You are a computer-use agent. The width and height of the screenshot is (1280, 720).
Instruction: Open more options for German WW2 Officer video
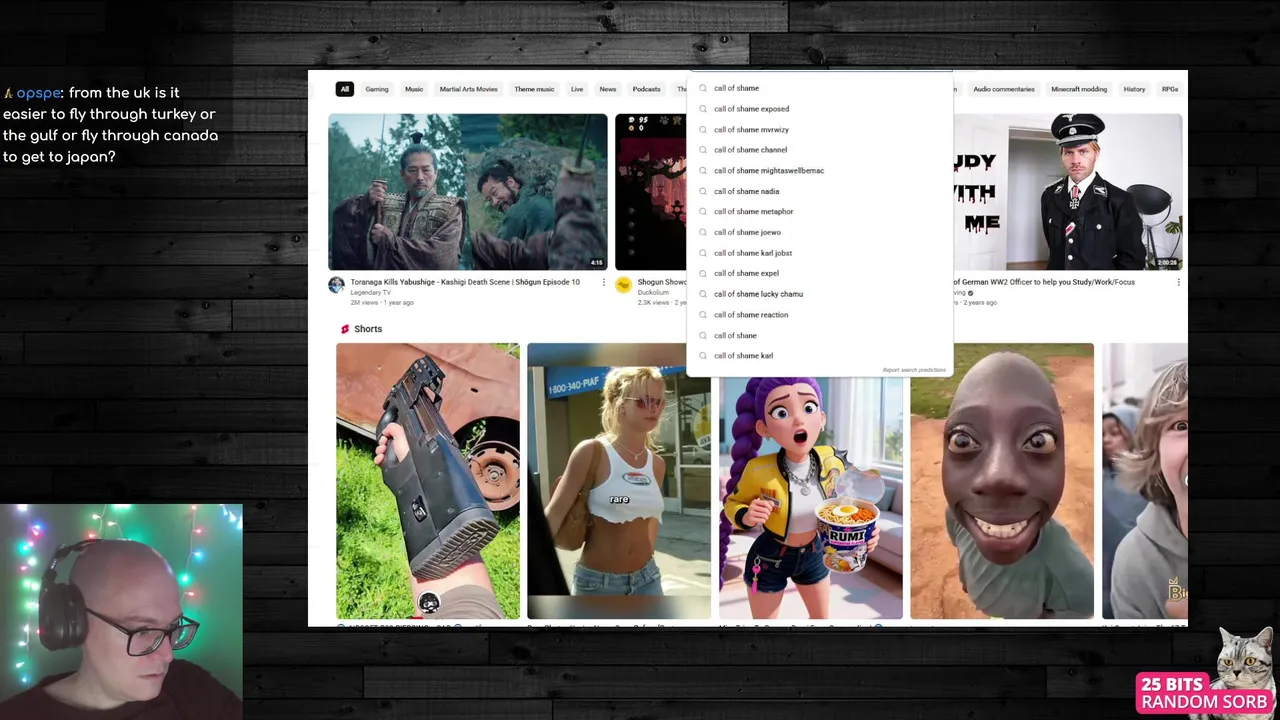click(1178, 282)
